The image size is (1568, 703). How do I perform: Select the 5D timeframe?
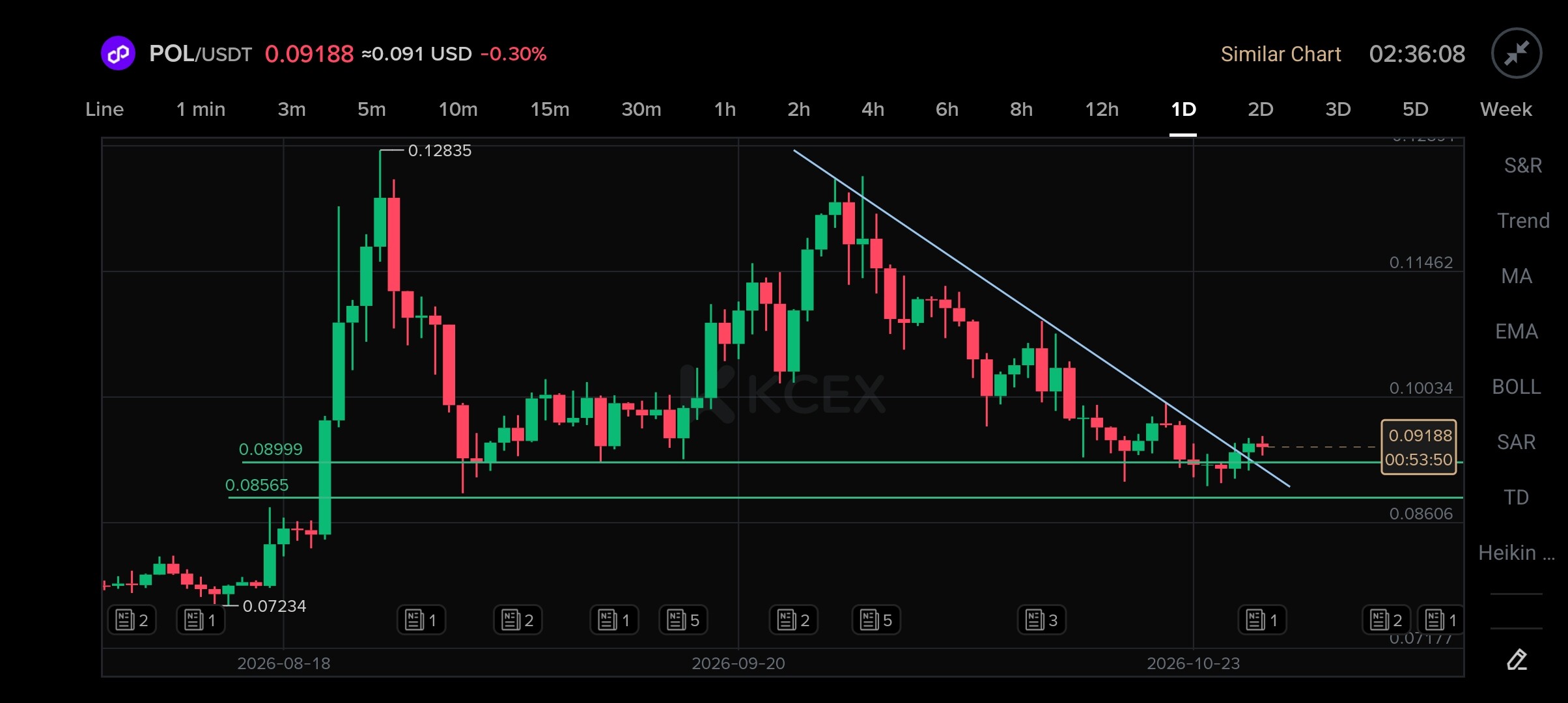pyautogui.click(x=1416, y=109)
